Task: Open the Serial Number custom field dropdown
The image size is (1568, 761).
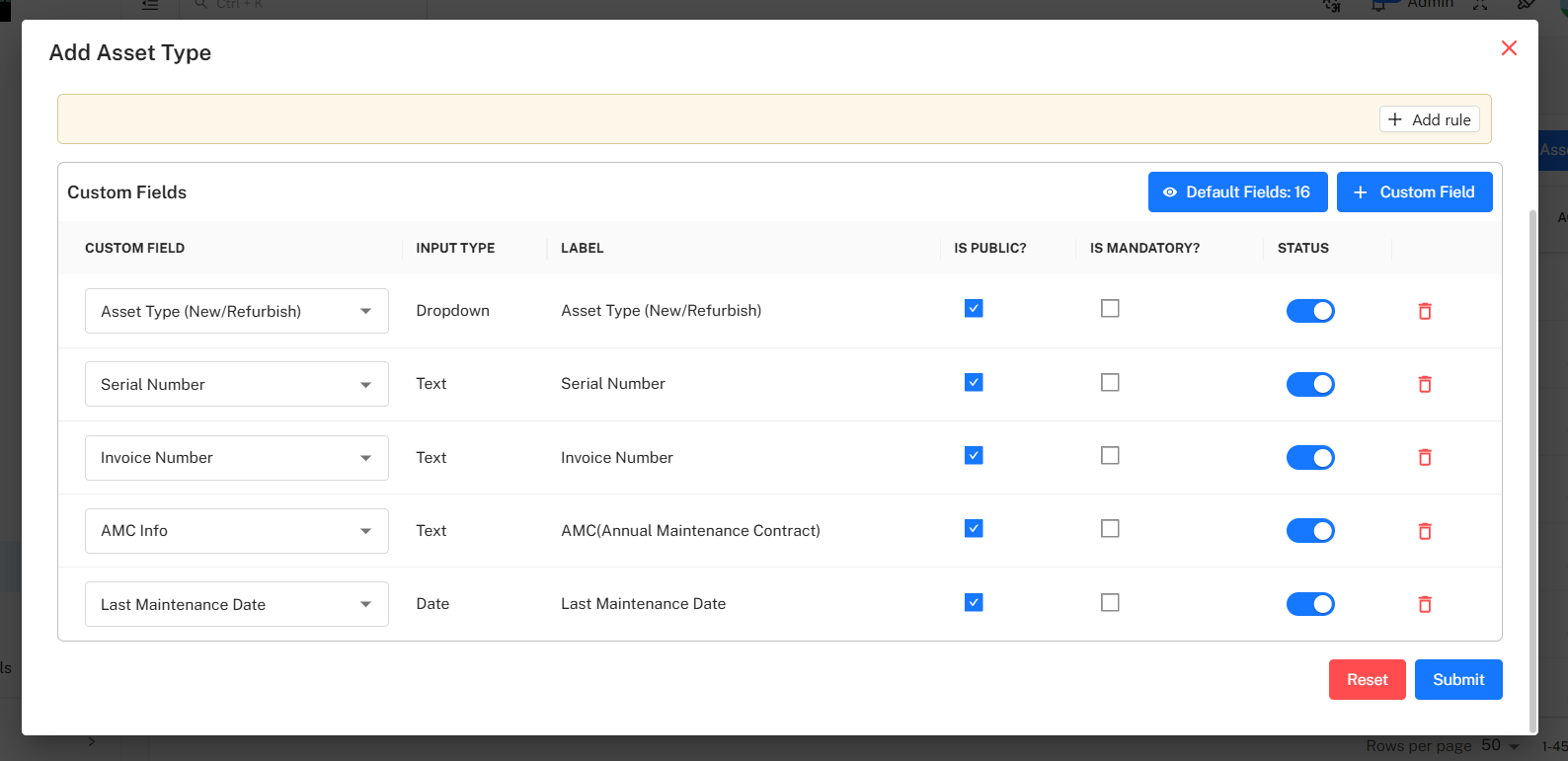Action: pyautogui.click(x=237, y=384)
